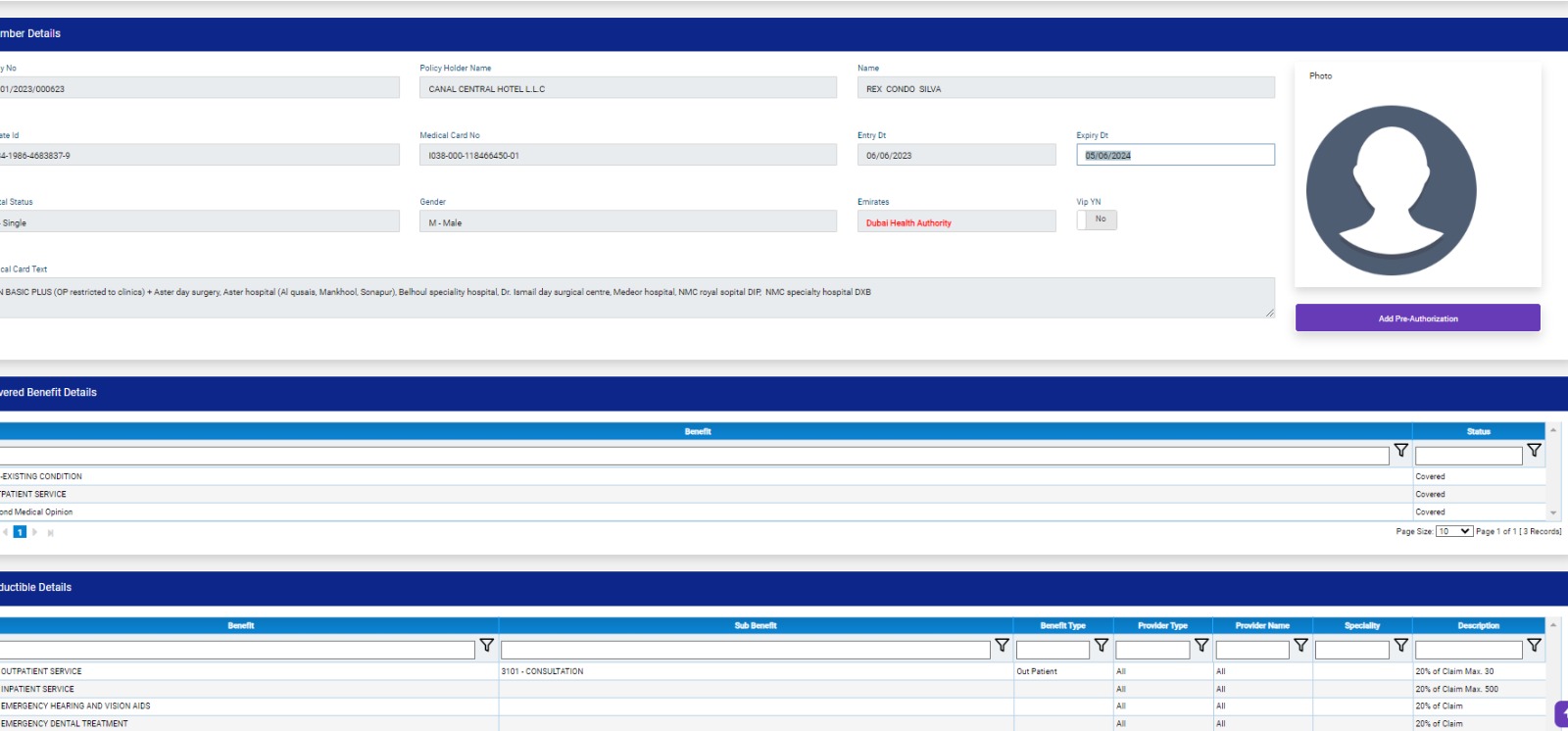Open filter for Sub Benefit column
Image resolution: width=1568 pixels, height=731 pixels.
[x=1002, y=646]
